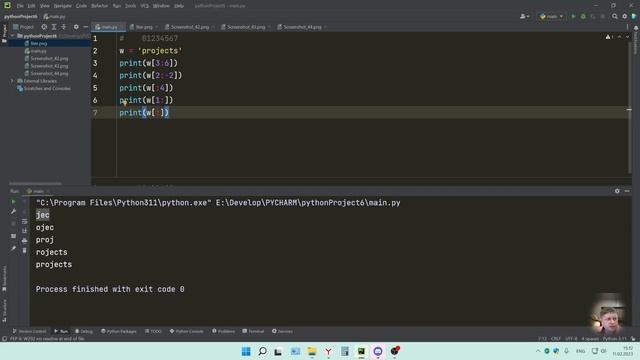Screen dimensions: 640x360
Task: Open the run configuration dropdown main
Action: [x=551, y=16]
